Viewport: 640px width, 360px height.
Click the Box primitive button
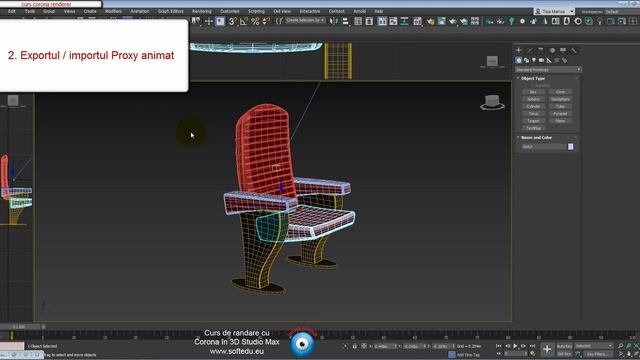coord(533,92)
